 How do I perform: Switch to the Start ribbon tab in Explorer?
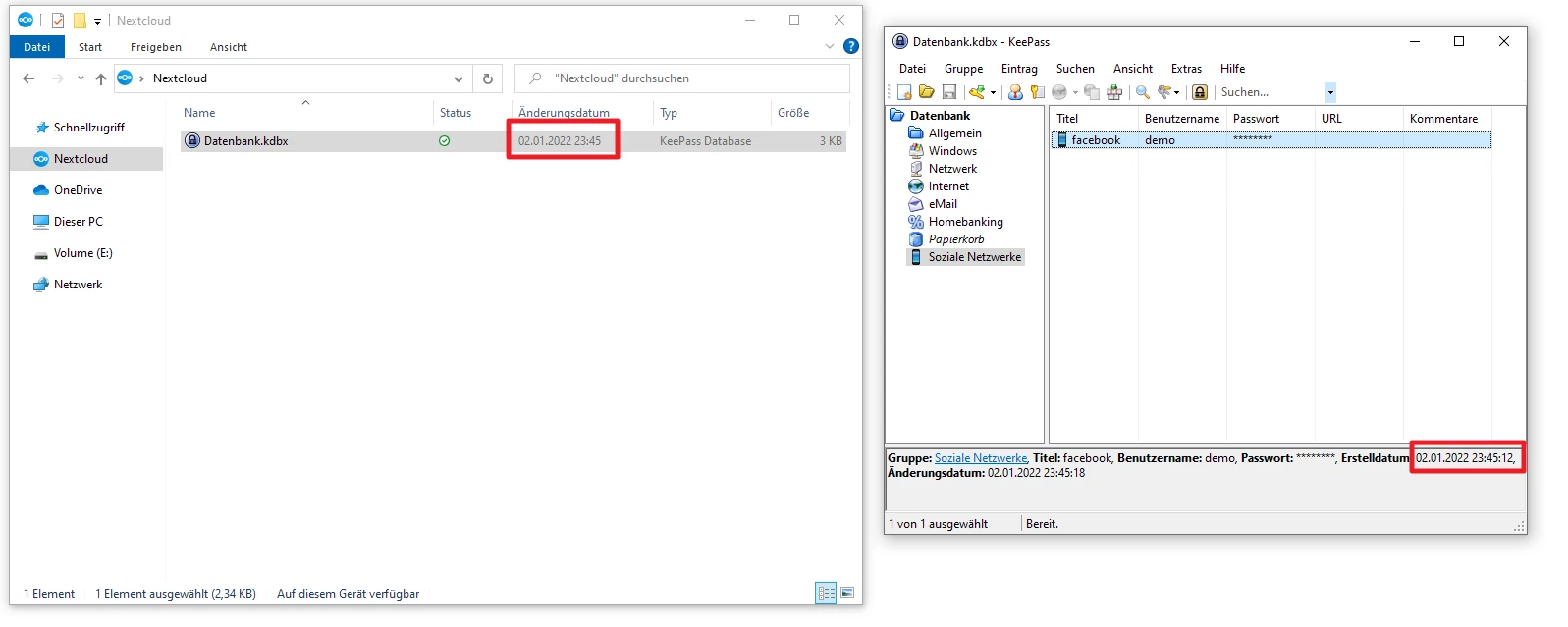[90, 47]
